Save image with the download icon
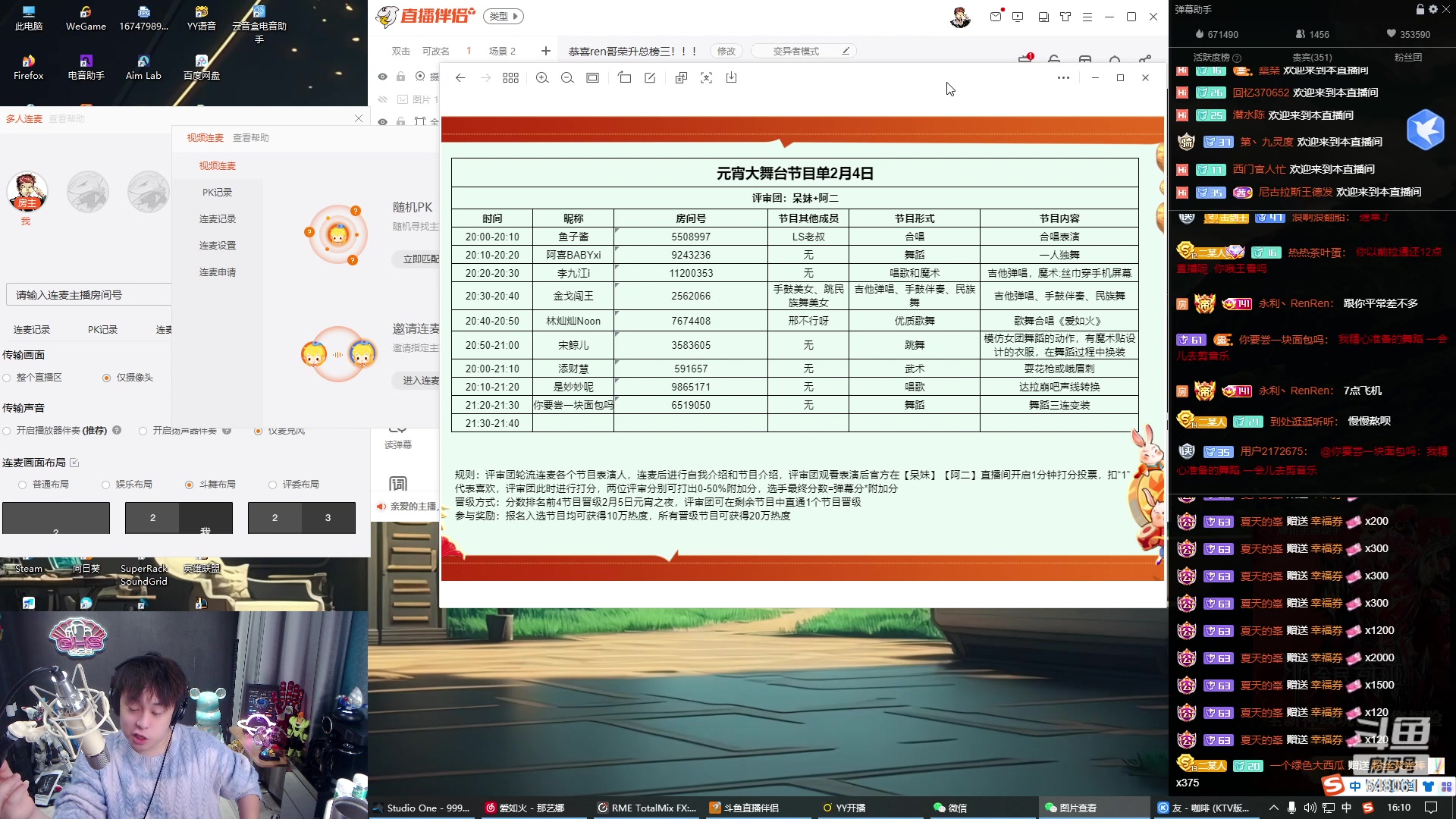 (731, 78)
